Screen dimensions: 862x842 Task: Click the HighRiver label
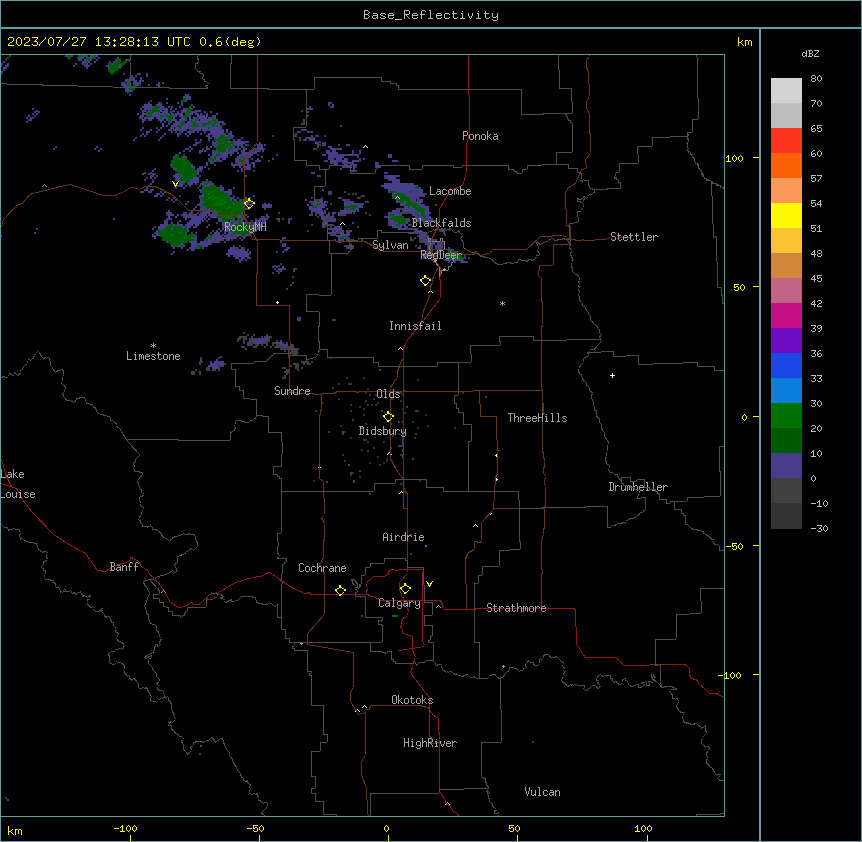click(430, 743)
